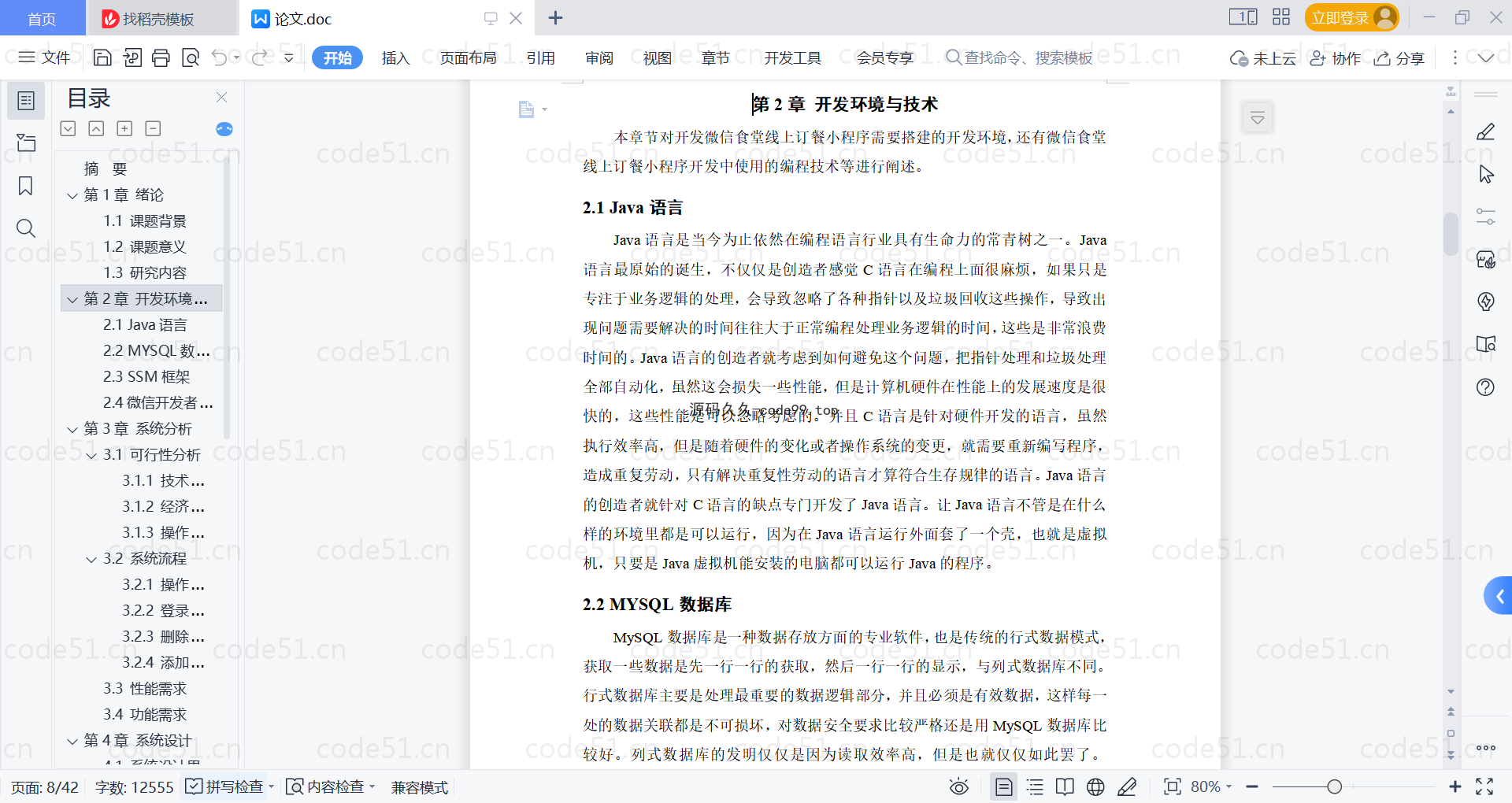
Task: Collapse 第1章 绪论 tree node
Action: (72, 195)
